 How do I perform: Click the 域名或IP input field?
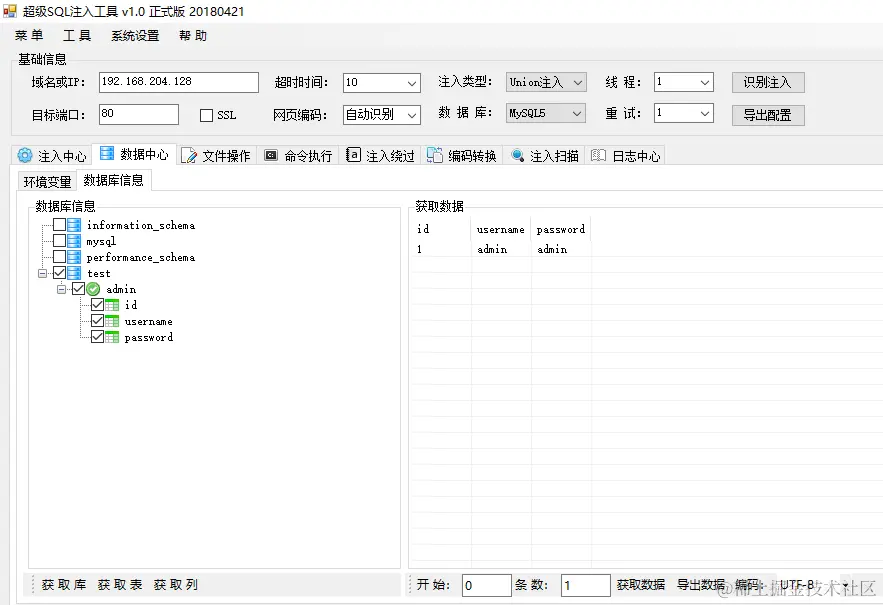tap(179, 82)
